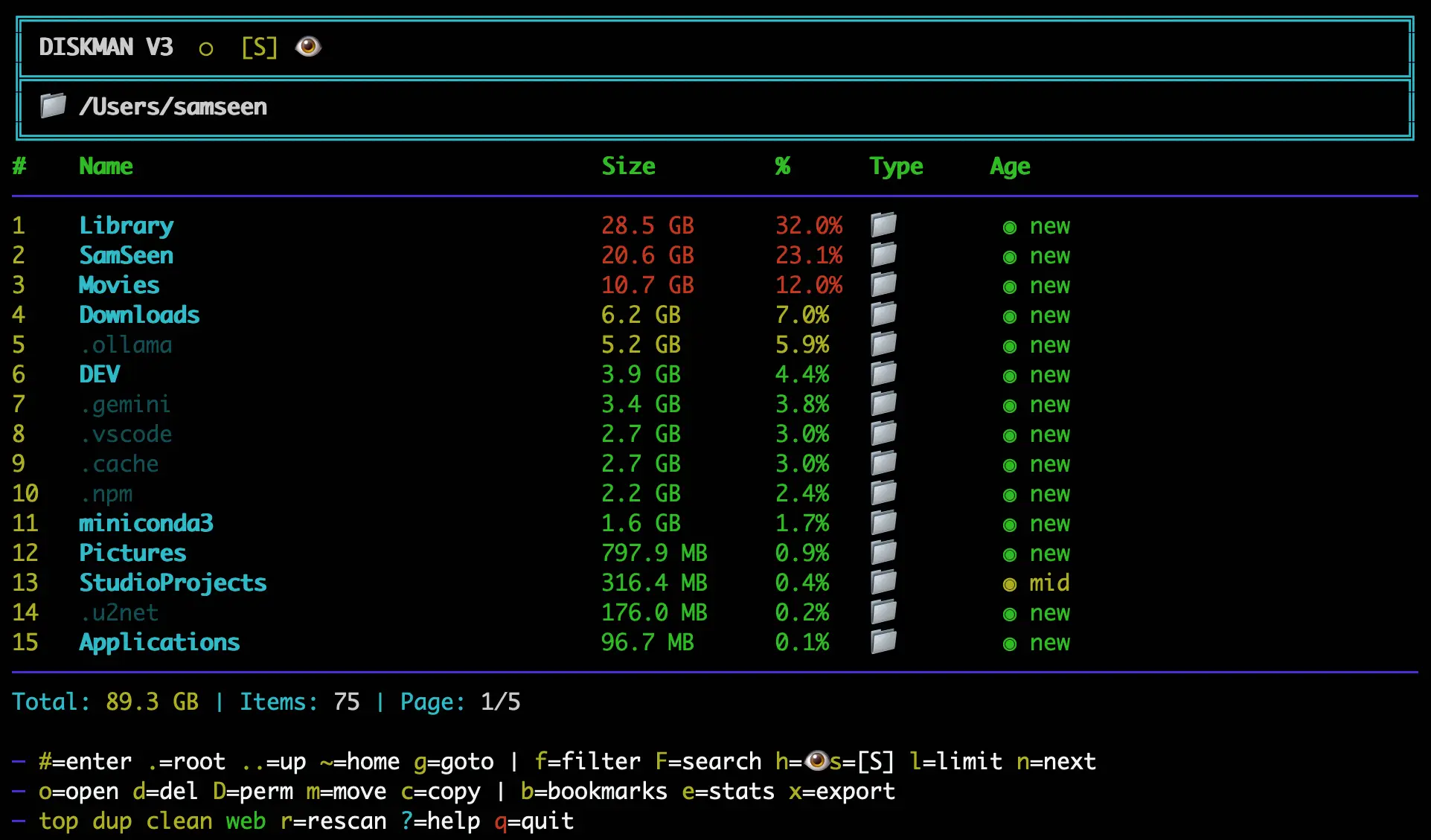Viewport: 1431px width, 840px height.
Task: Open the web view command
Action: [246, 821]
